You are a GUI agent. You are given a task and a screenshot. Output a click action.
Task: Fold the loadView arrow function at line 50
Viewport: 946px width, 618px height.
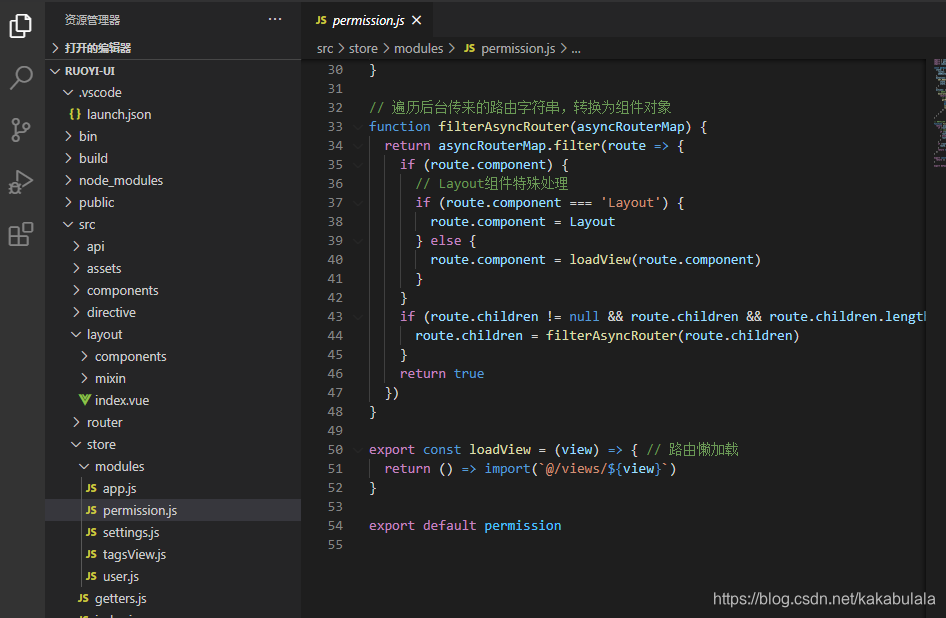pos(358,450)
